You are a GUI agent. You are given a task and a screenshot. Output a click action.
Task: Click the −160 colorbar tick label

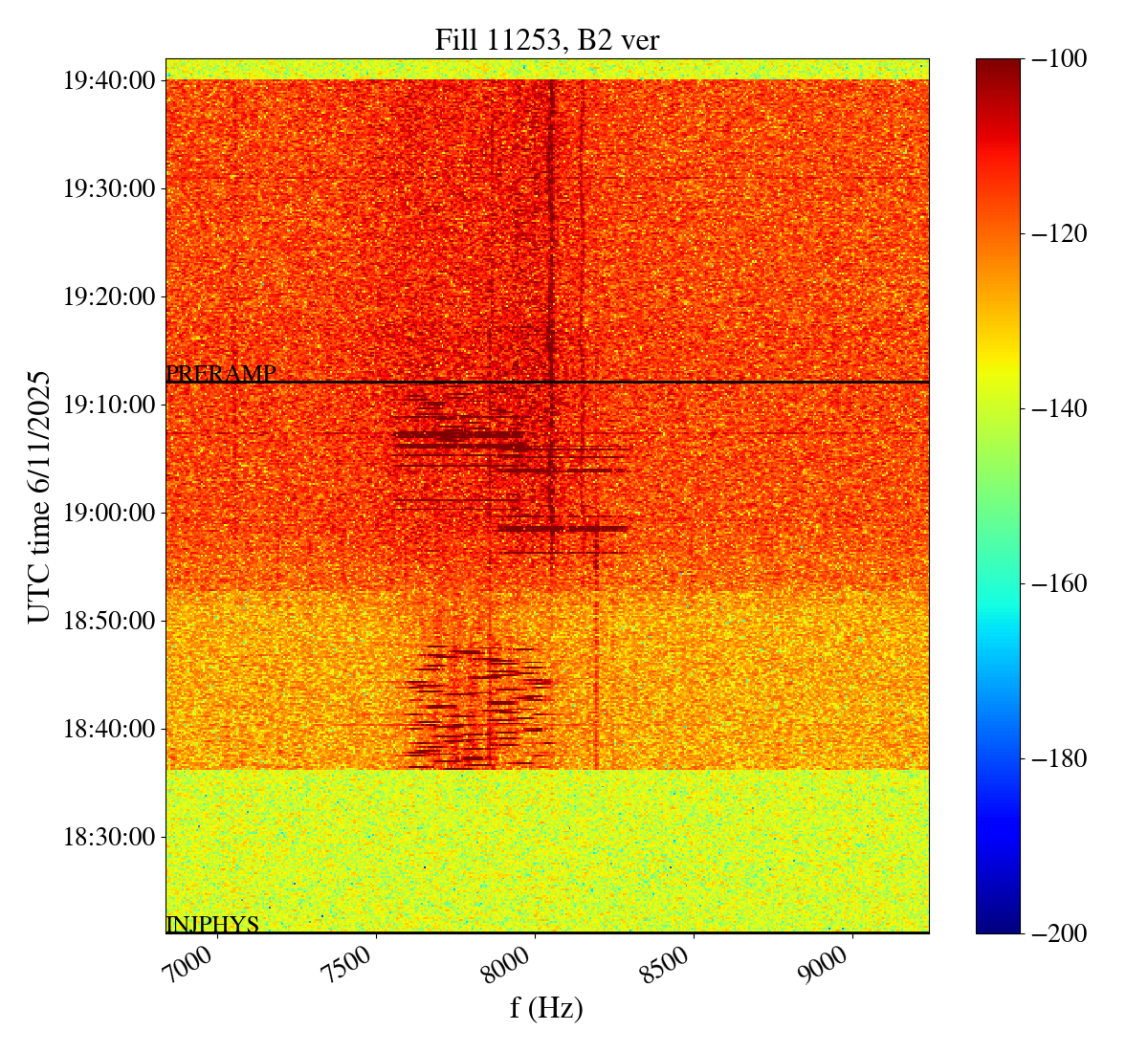click(1056, 583)
